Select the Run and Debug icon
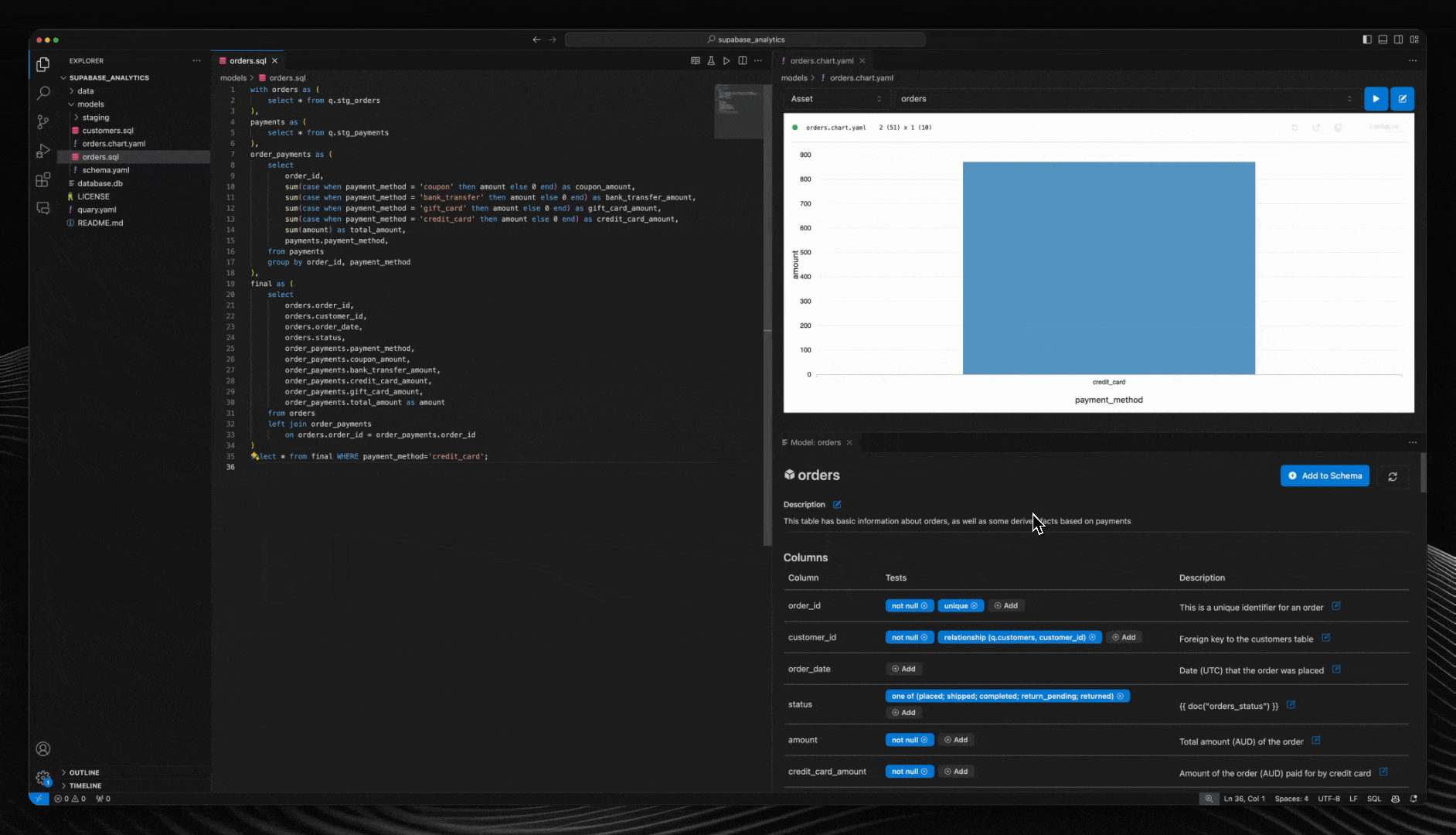 (x=43, y=151)
